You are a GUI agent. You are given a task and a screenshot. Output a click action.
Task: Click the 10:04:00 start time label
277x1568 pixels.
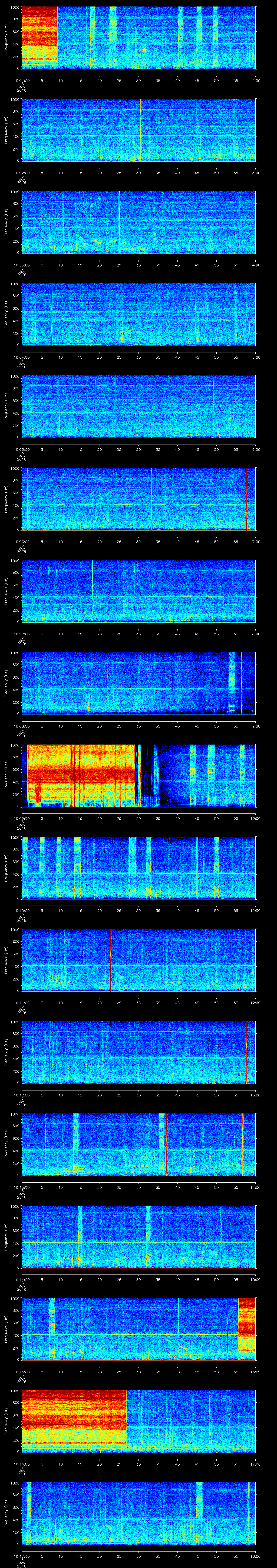tap(21, 357)
